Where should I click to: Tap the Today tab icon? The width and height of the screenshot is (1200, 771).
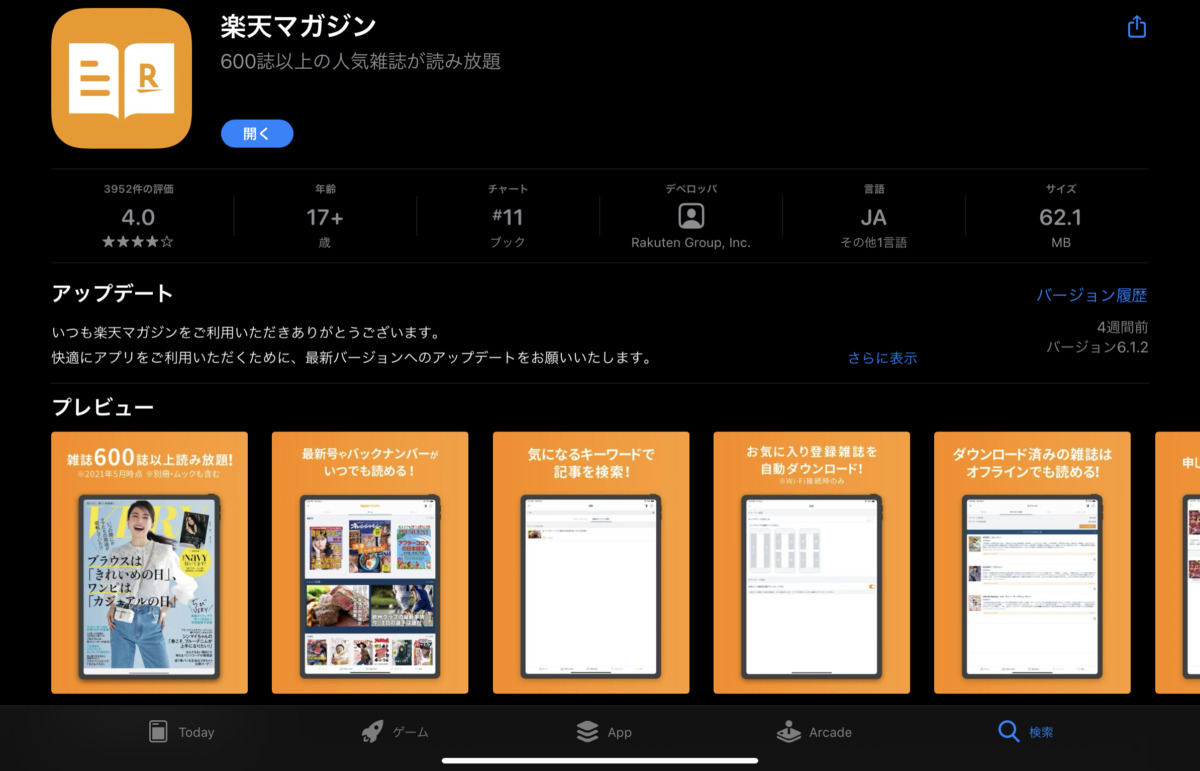pyautogui.click(x=158, y=731)
